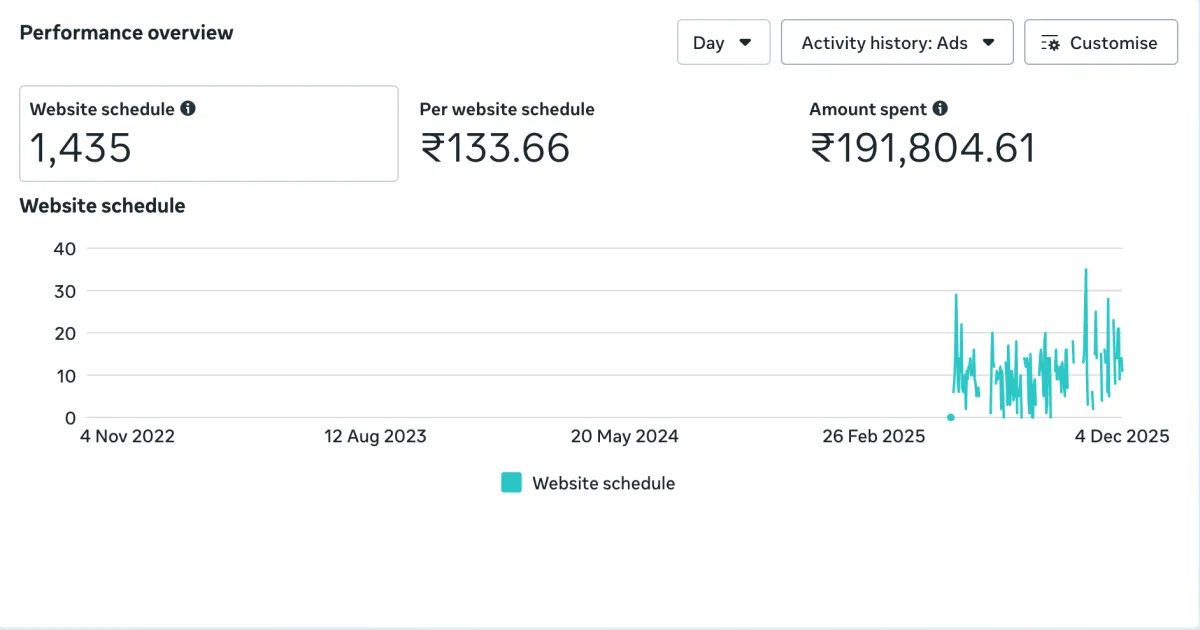Click the Performance overview heading
Image resolution: width=1200 pixels, height=630 pixels.
point(126,32)
